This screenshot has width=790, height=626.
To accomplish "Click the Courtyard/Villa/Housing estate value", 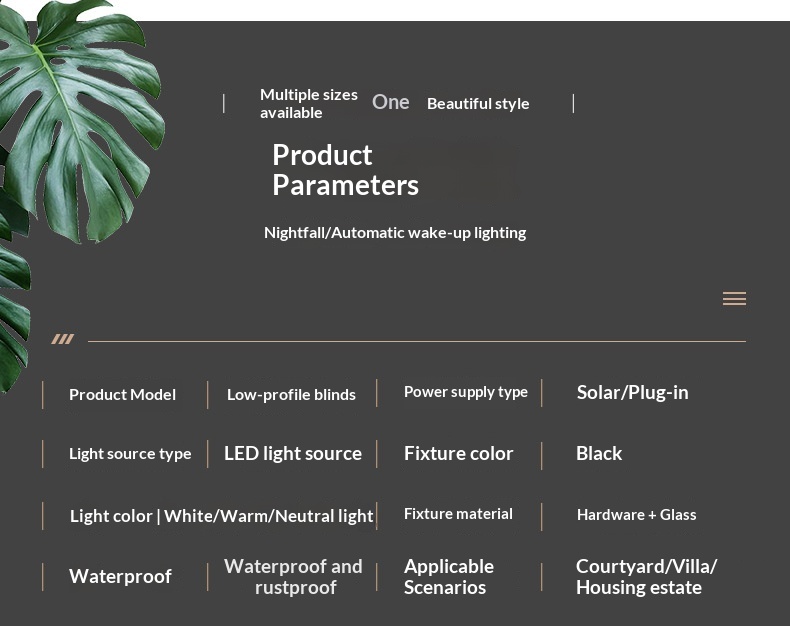I will point(646,577).
